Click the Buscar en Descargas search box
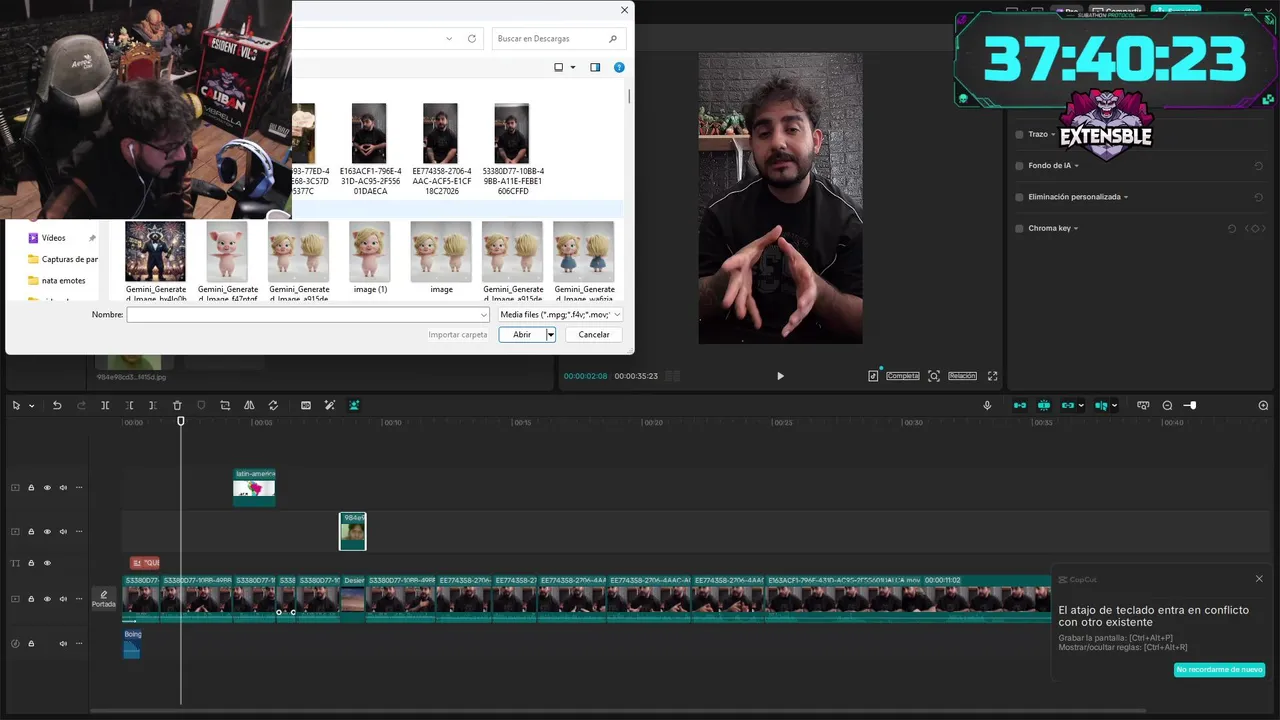Viewport: 1280px width, 720px height. [x=558, y=38]
